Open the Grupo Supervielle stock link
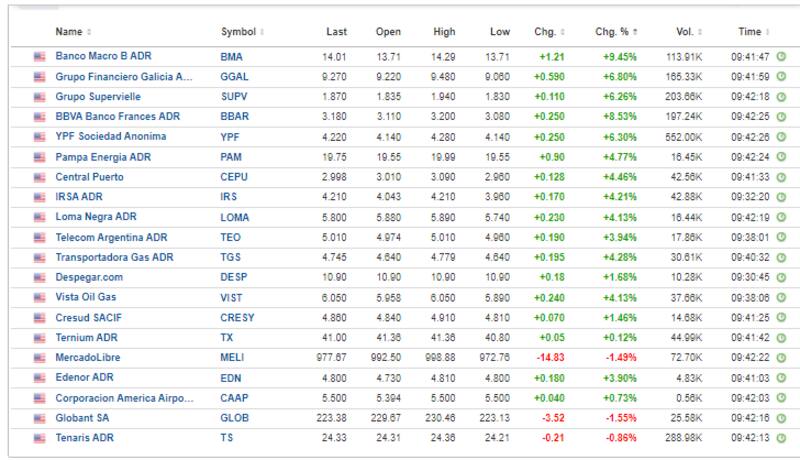The image size is (800, 460). pyautogui.click(x=98, y=97)
